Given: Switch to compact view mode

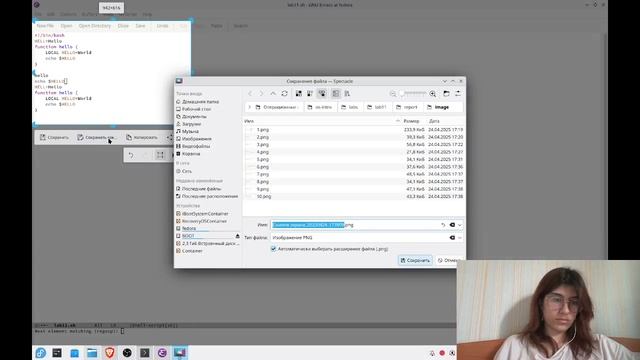Looking at the screenshot, I should pos(310,93).
